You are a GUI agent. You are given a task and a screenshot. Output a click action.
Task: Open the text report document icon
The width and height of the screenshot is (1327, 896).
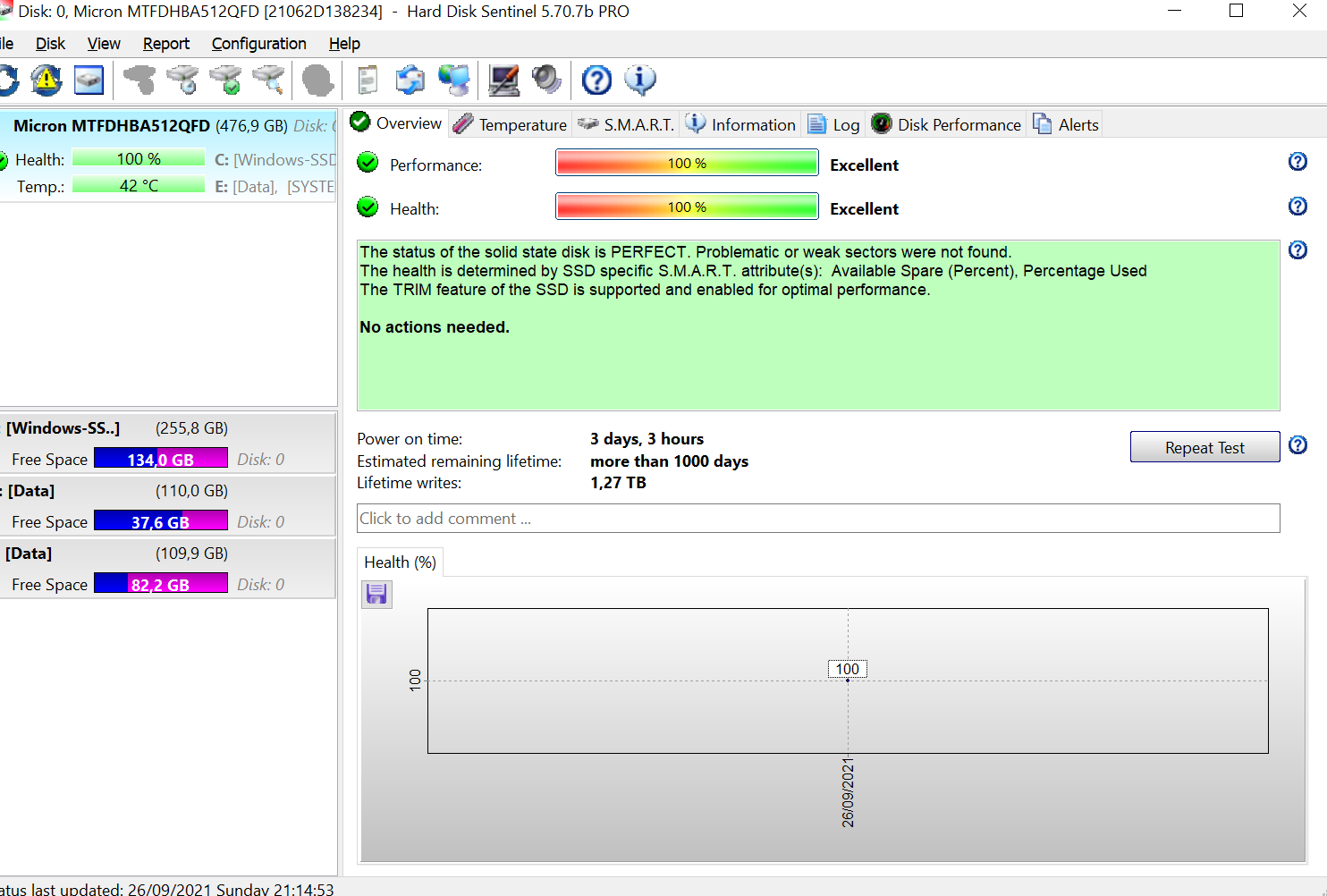(368, 80)
